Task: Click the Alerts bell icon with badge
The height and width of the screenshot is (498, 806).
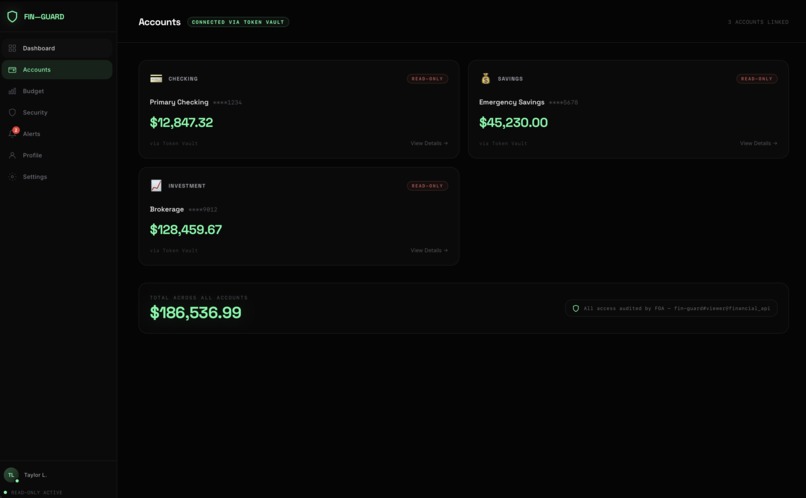Action: click(x=13, y=133)
